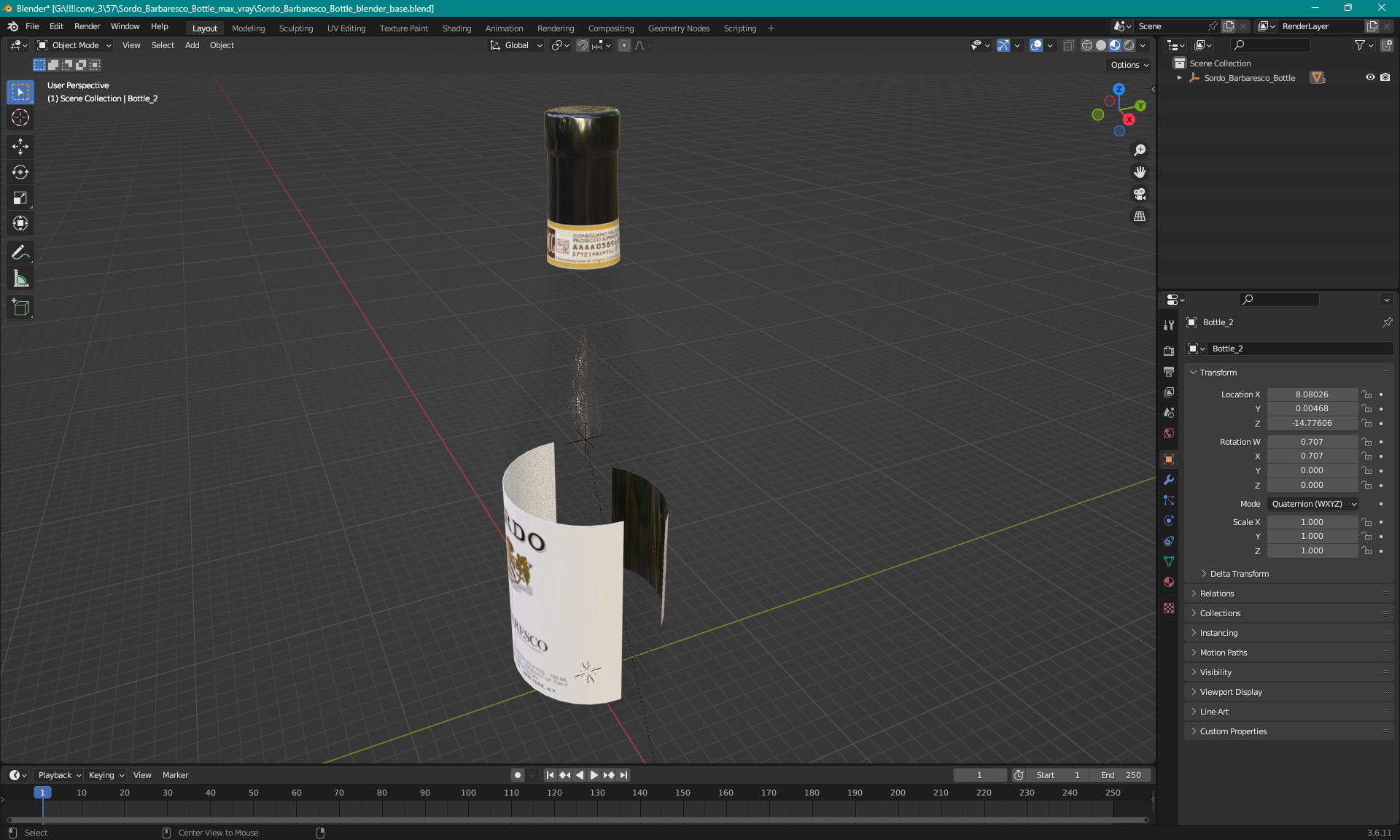Viewport: 1400px width, 840px height.
Task: Toggle proportional editing
Action: (x=624, y=45)
